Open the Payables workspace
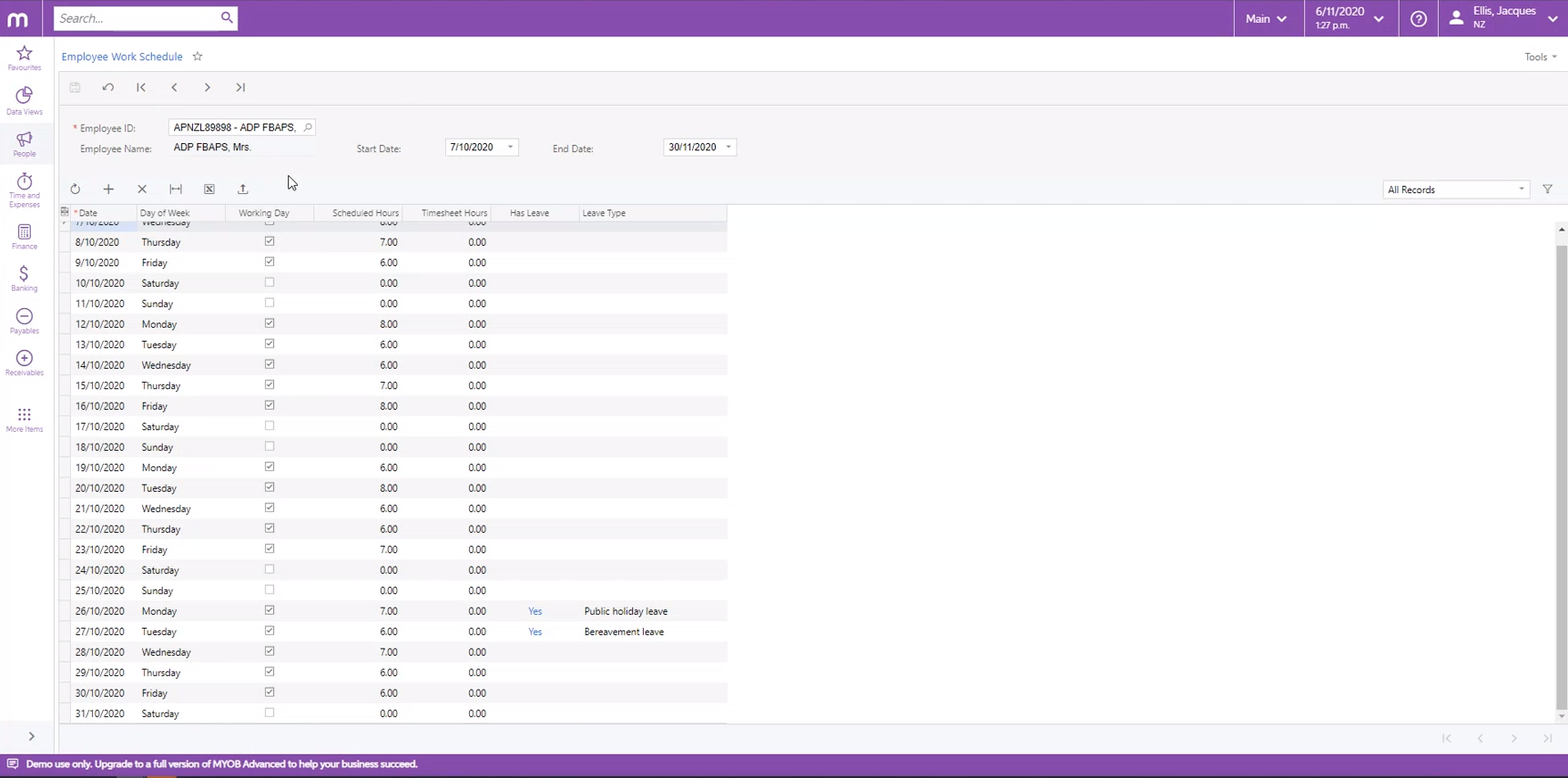Image resolution: width=1568 pixels, height=778 pixels. (x=25, y=321)
